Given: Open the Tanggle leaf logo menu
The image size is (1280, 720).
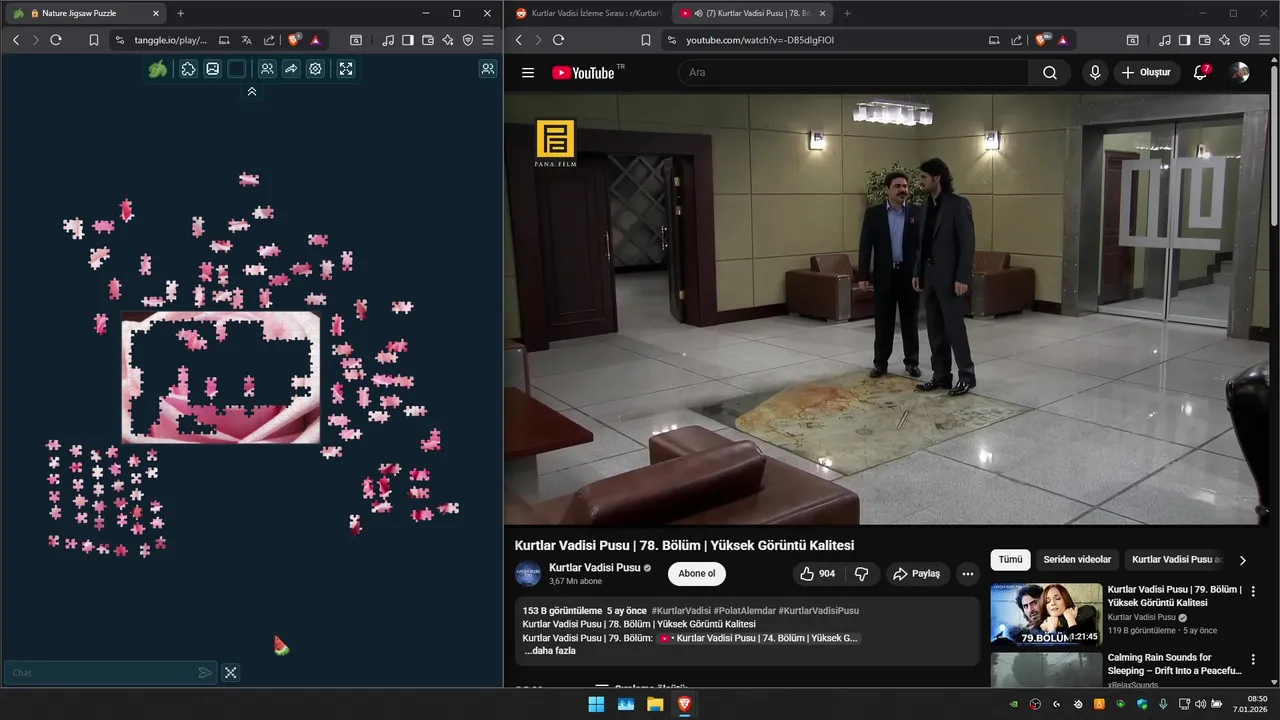Looking at the screenshot, I should [158, 69].
